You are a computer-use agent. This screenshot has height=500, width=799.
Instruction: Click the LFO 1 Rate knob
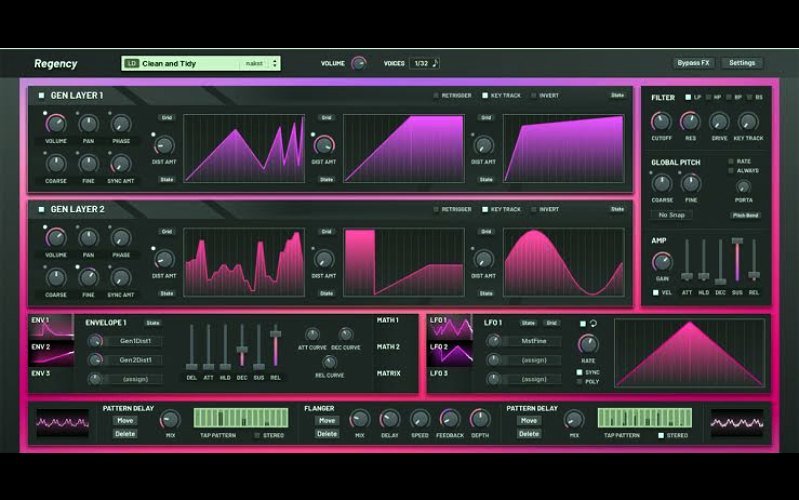(x=588, y=345)
